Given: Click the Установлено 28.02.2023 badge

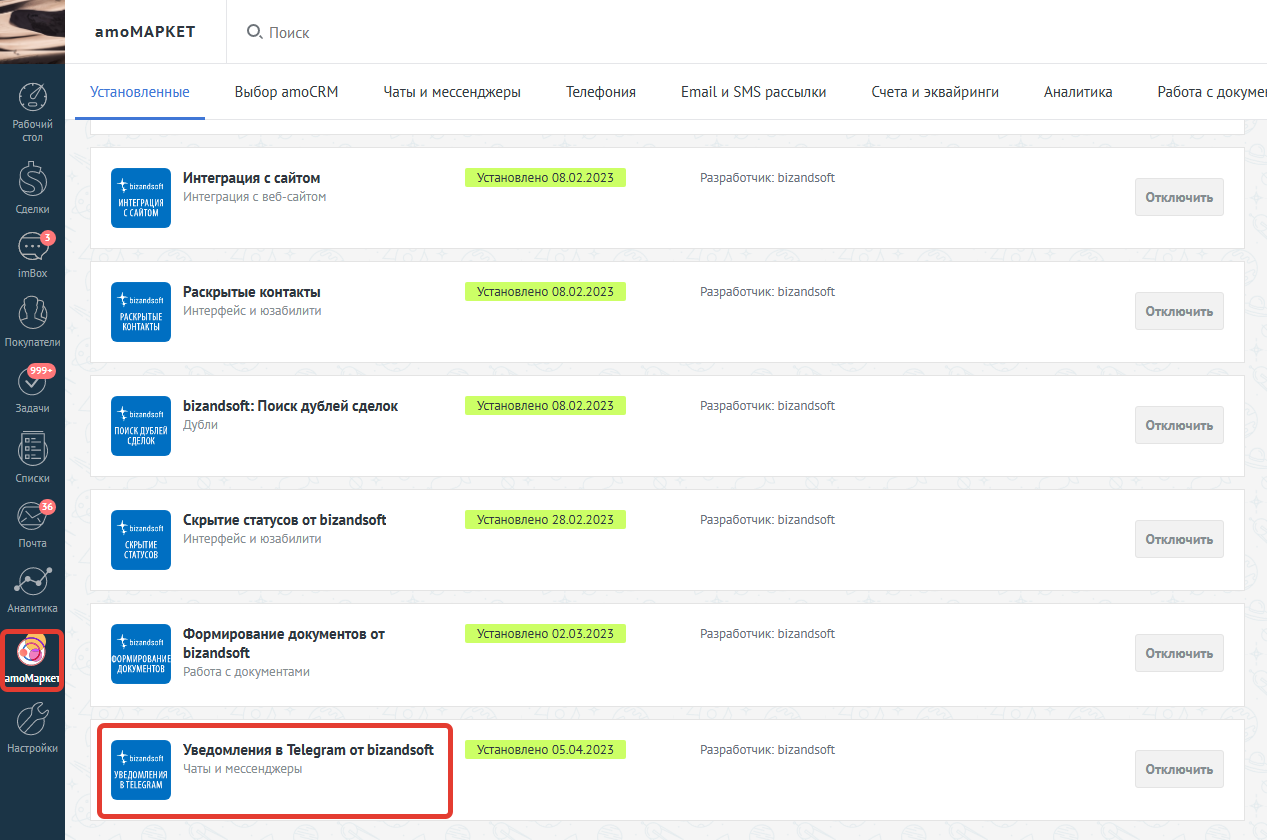Looking at the screenshot, I should 545,520.
